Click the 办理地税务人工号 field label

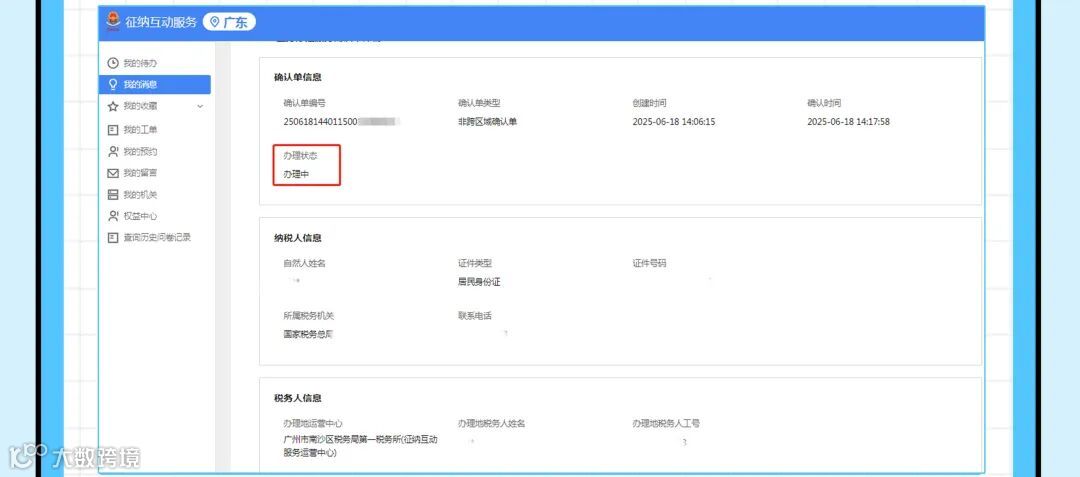tap(666, 423)
